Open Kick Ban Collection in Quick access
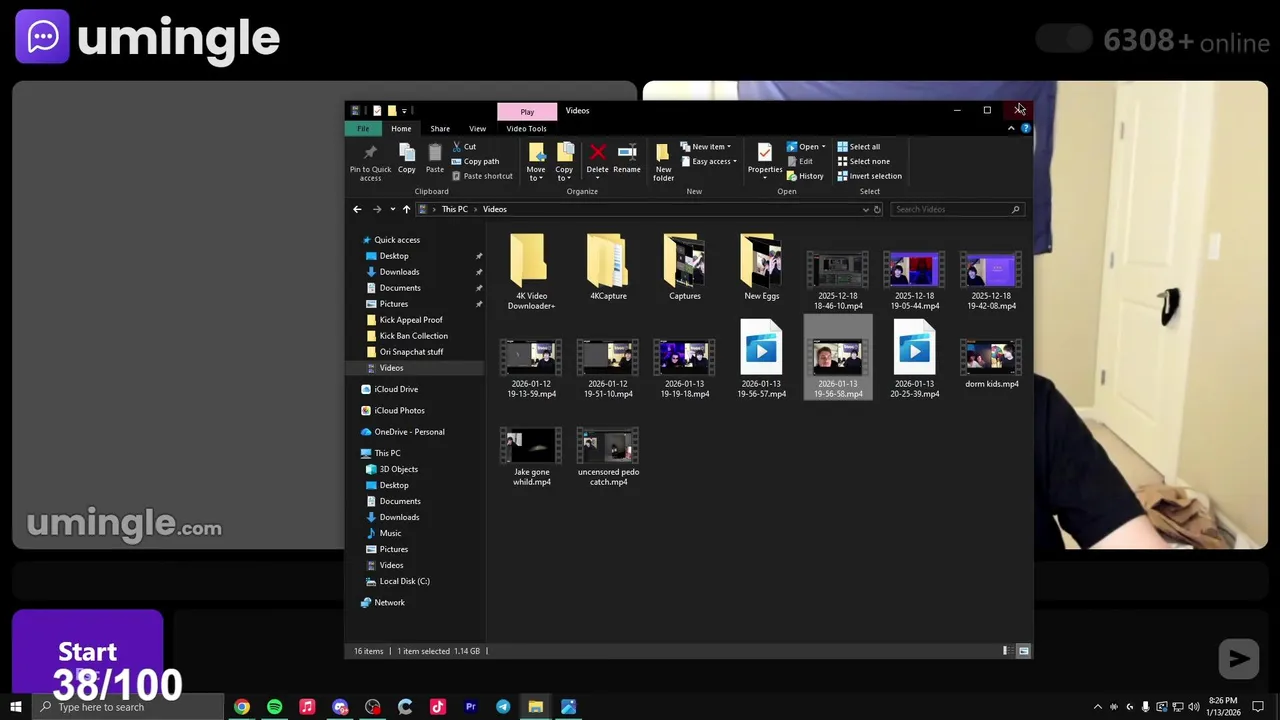Viewport: 1280px width, 720px height. coord(414,336)
